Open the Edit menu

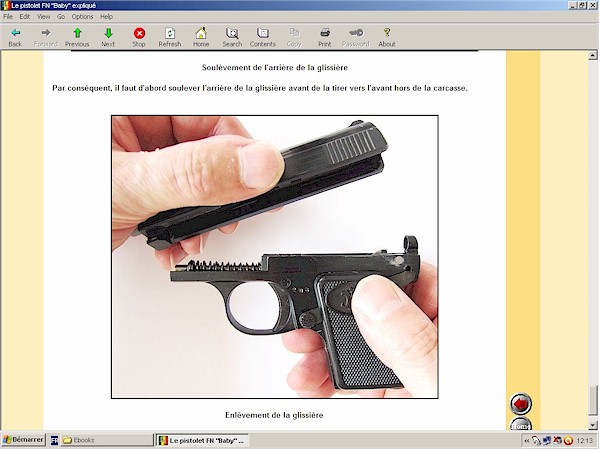(24, 17)
